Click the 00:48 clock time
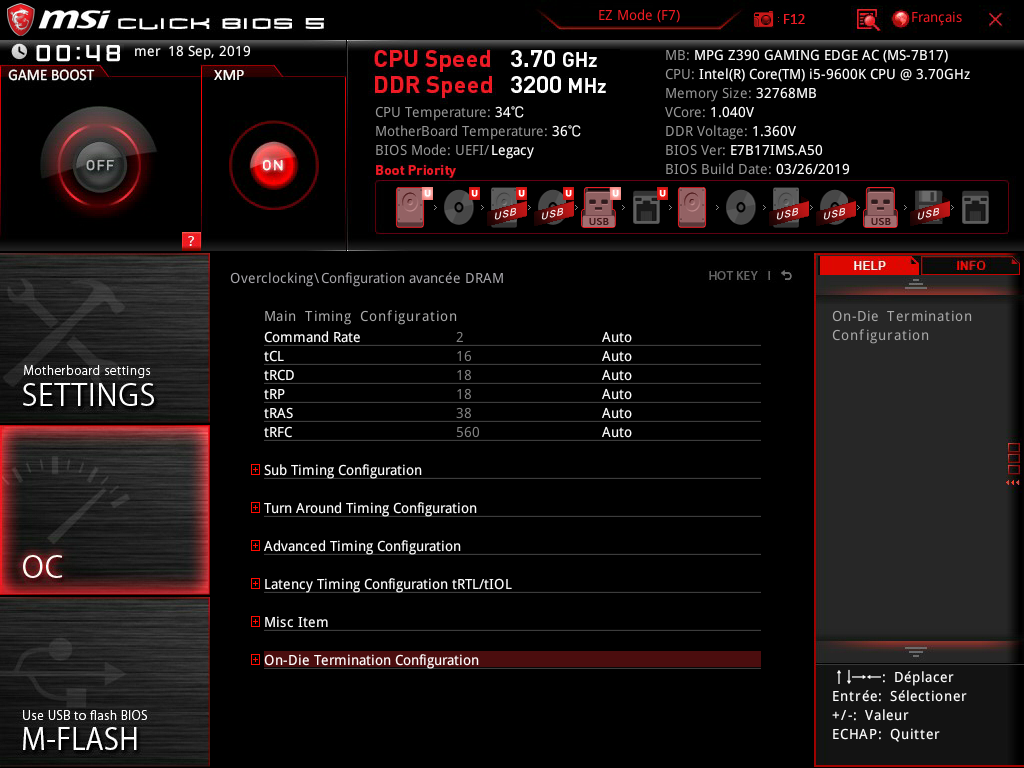Screen dimensions: 1024x768 tap(78, 53)
